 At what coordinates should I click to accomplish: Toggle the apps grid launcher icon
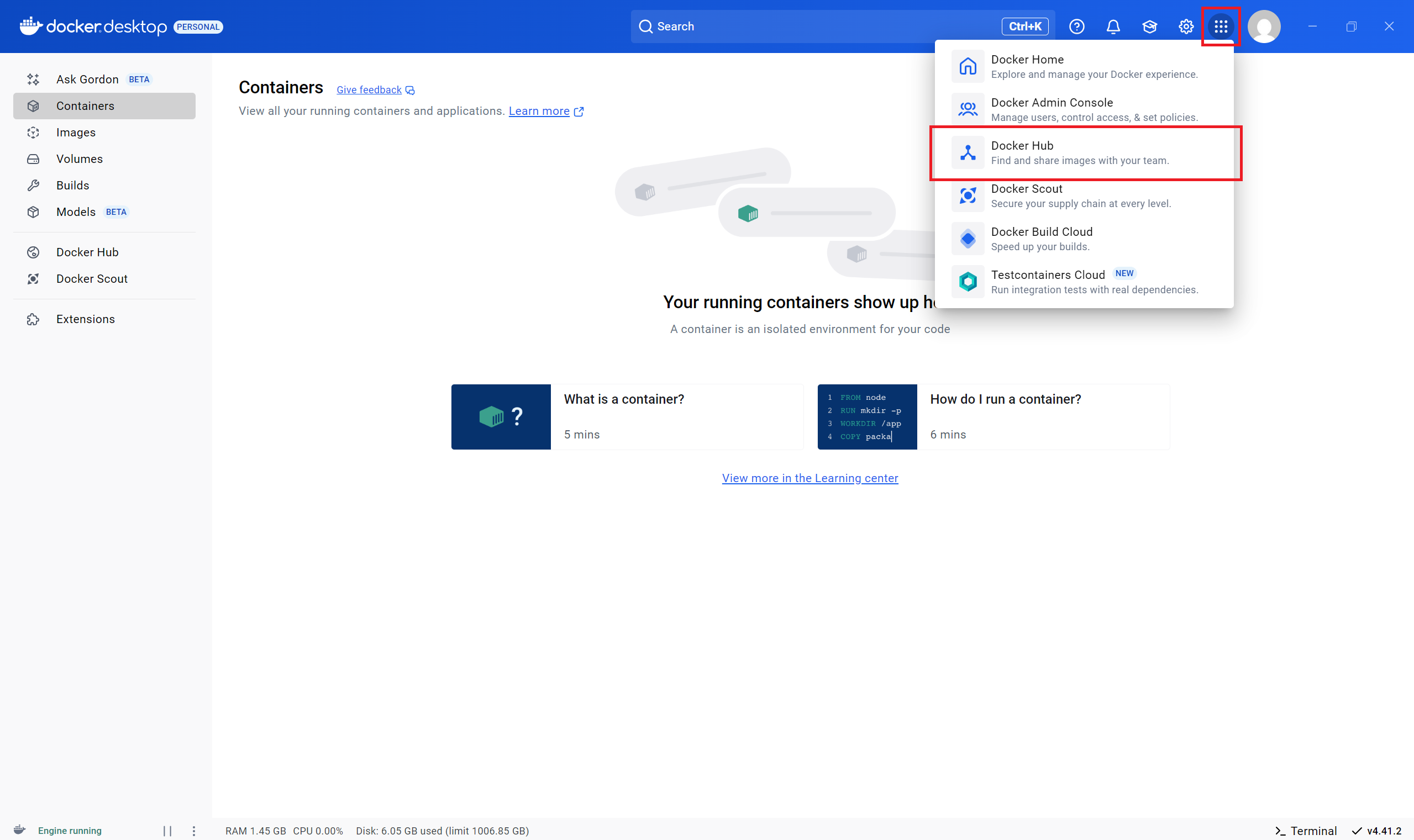tap(1221, 27)
